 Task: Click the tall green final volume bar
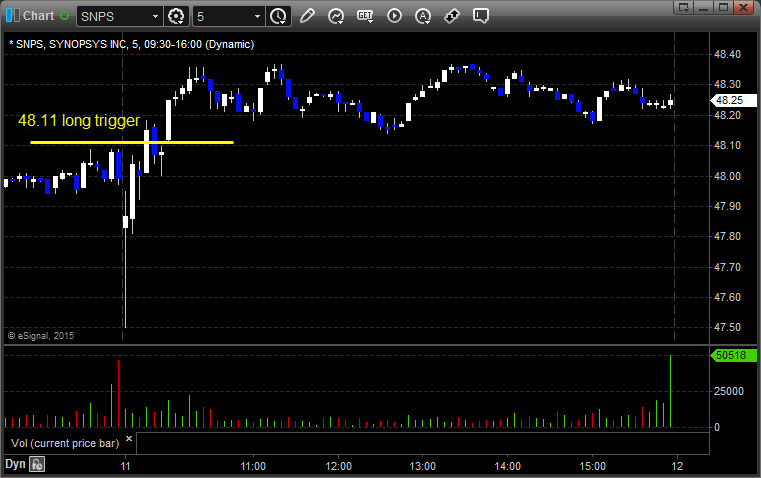[x=671, y=391]
